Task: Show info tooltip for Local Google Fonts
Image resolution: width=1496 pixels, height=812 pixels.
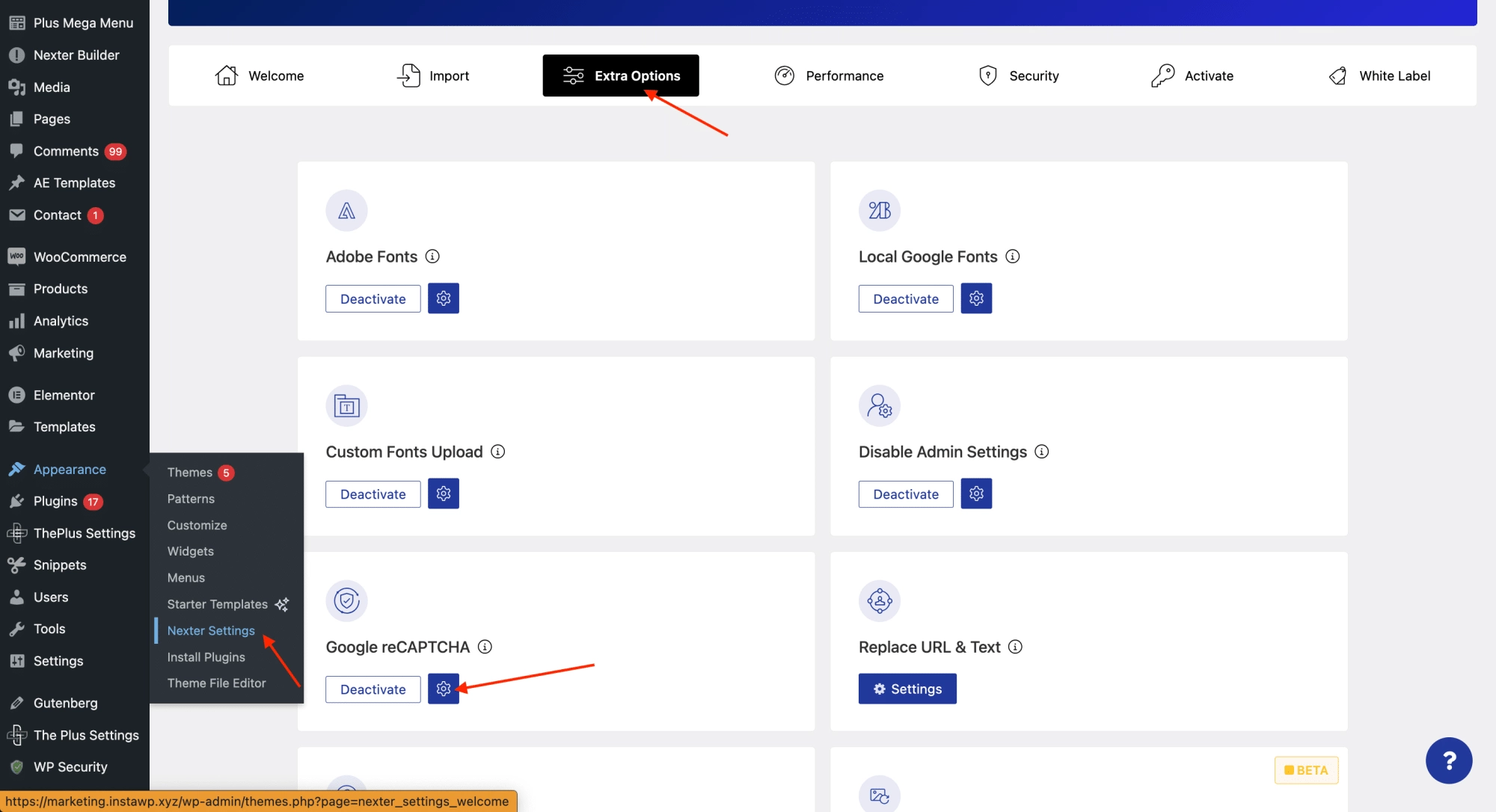Action: [1013, 256]
